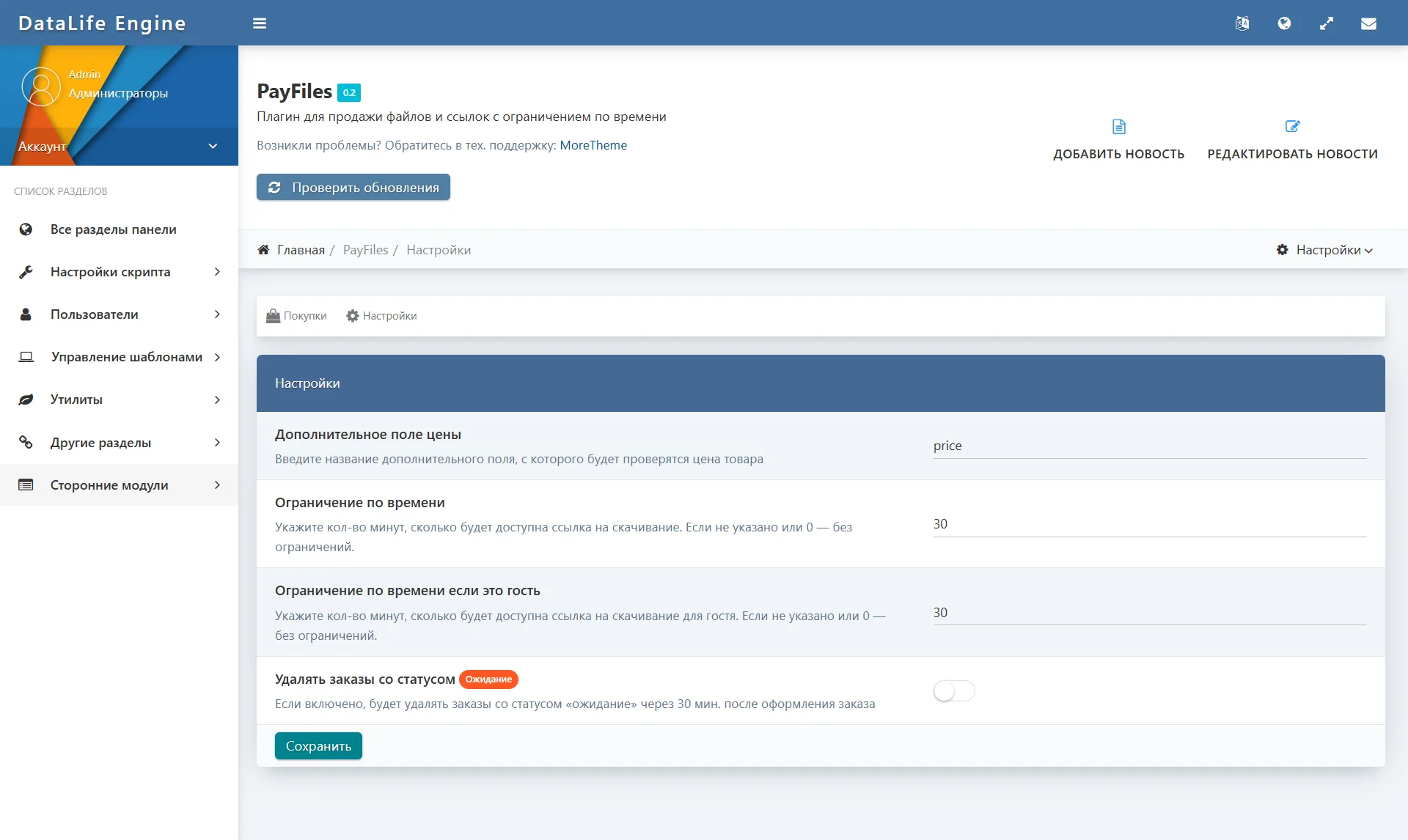
Task: Open messages via the envelope icon
Action: coord(1368,23)
